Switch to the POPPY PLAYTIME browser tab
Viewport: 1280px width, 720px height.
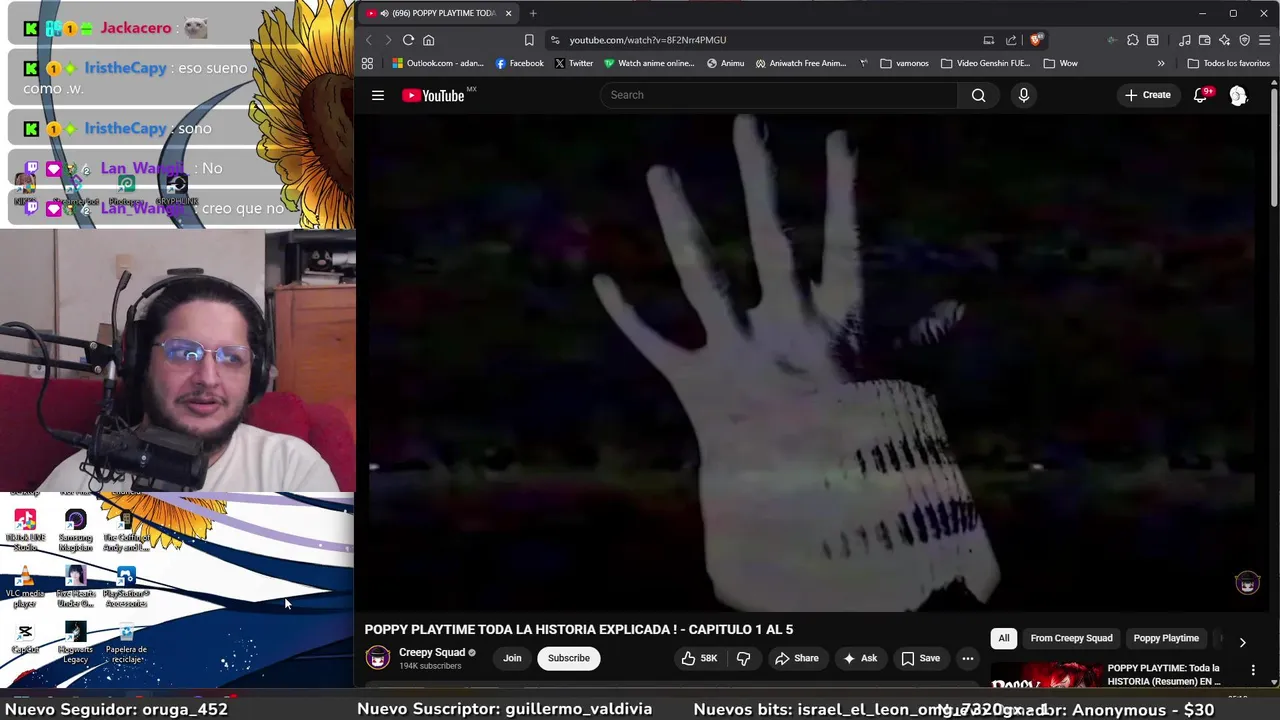(440, 13)
